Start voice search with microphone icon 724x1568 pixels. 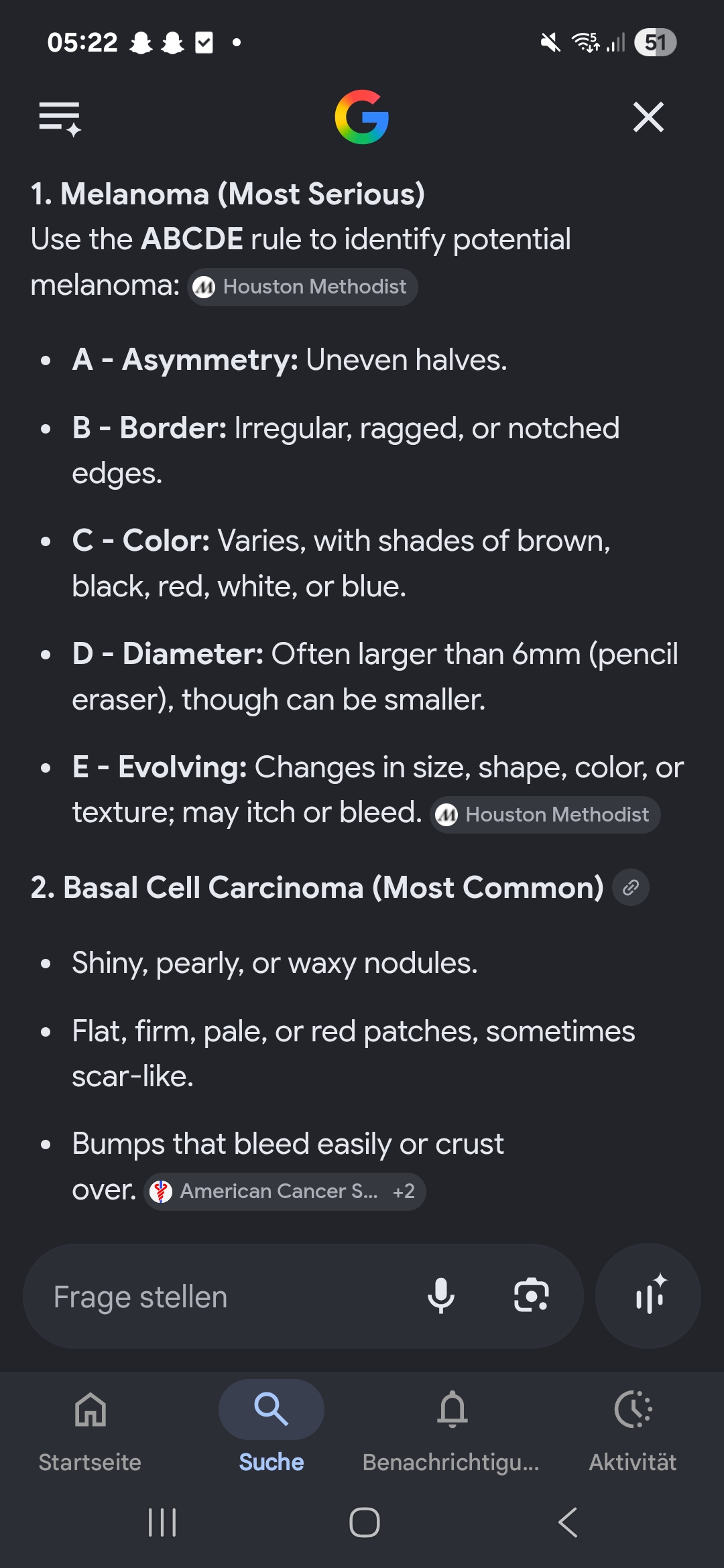point(441,1295)
